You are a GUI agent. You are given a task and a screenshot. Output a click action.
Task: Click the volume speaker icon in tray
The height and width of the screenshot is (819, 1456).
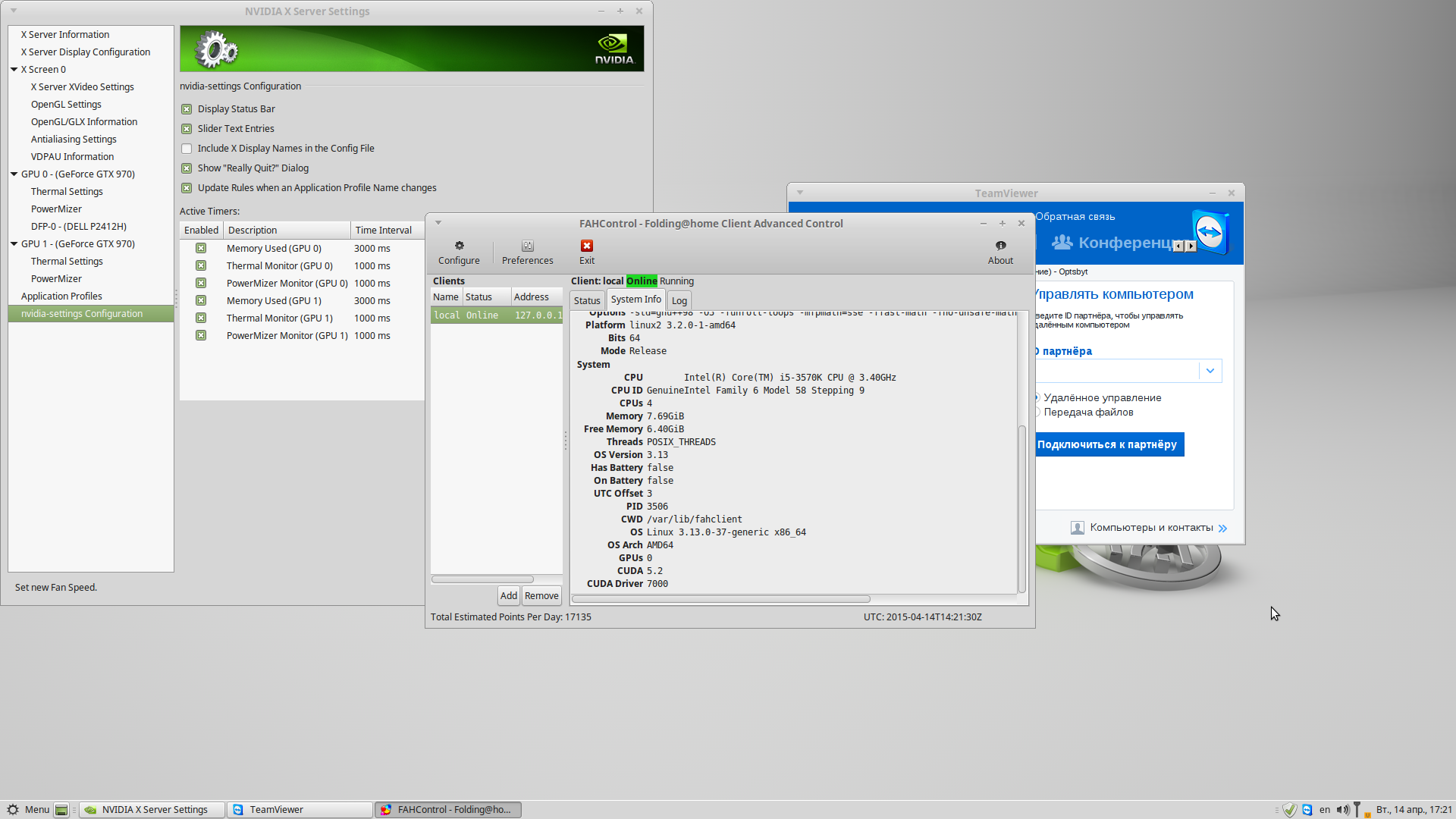tap(1342, 809)
